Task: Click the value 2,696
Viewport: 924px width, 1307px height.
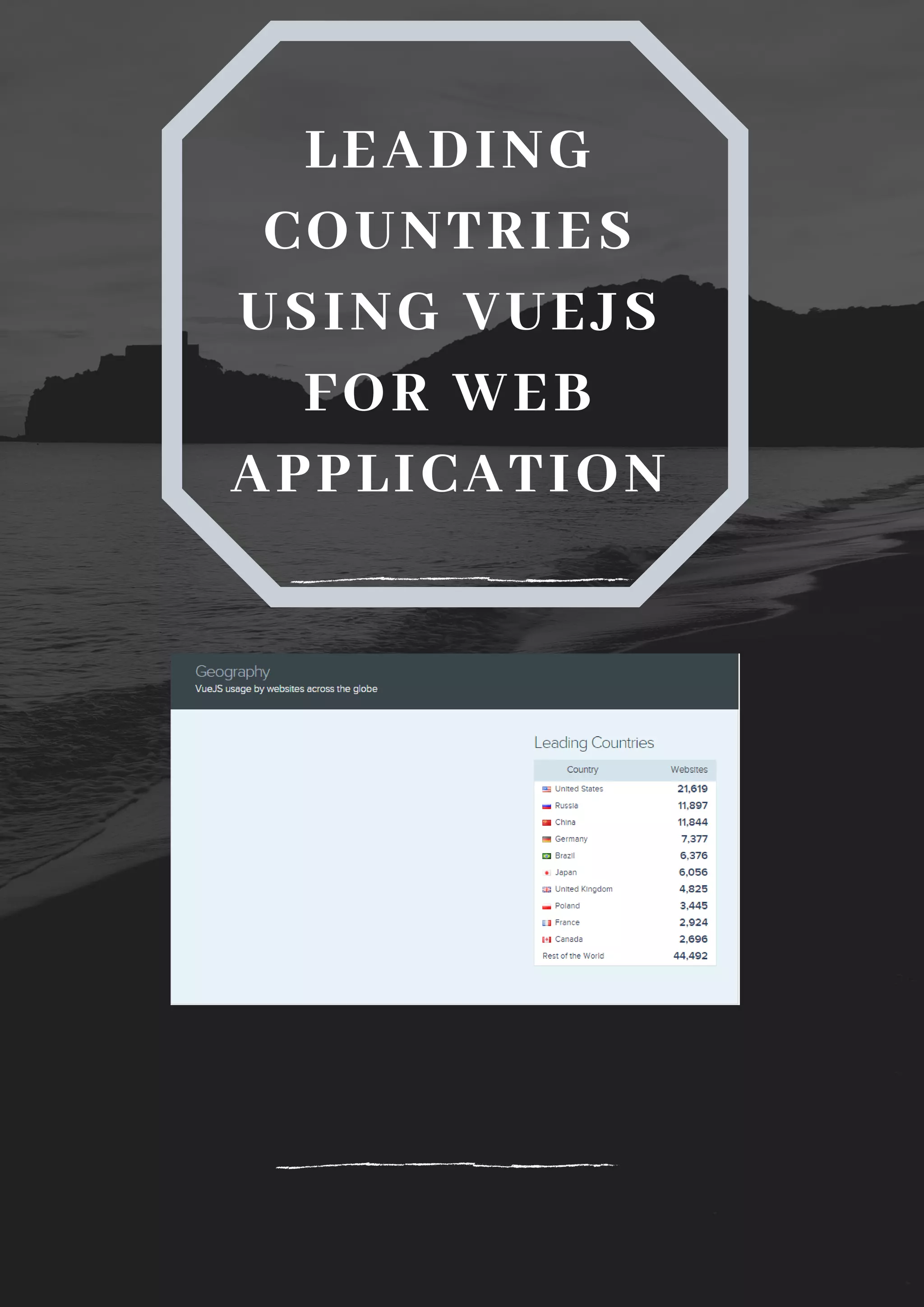Action: (693, 939)
